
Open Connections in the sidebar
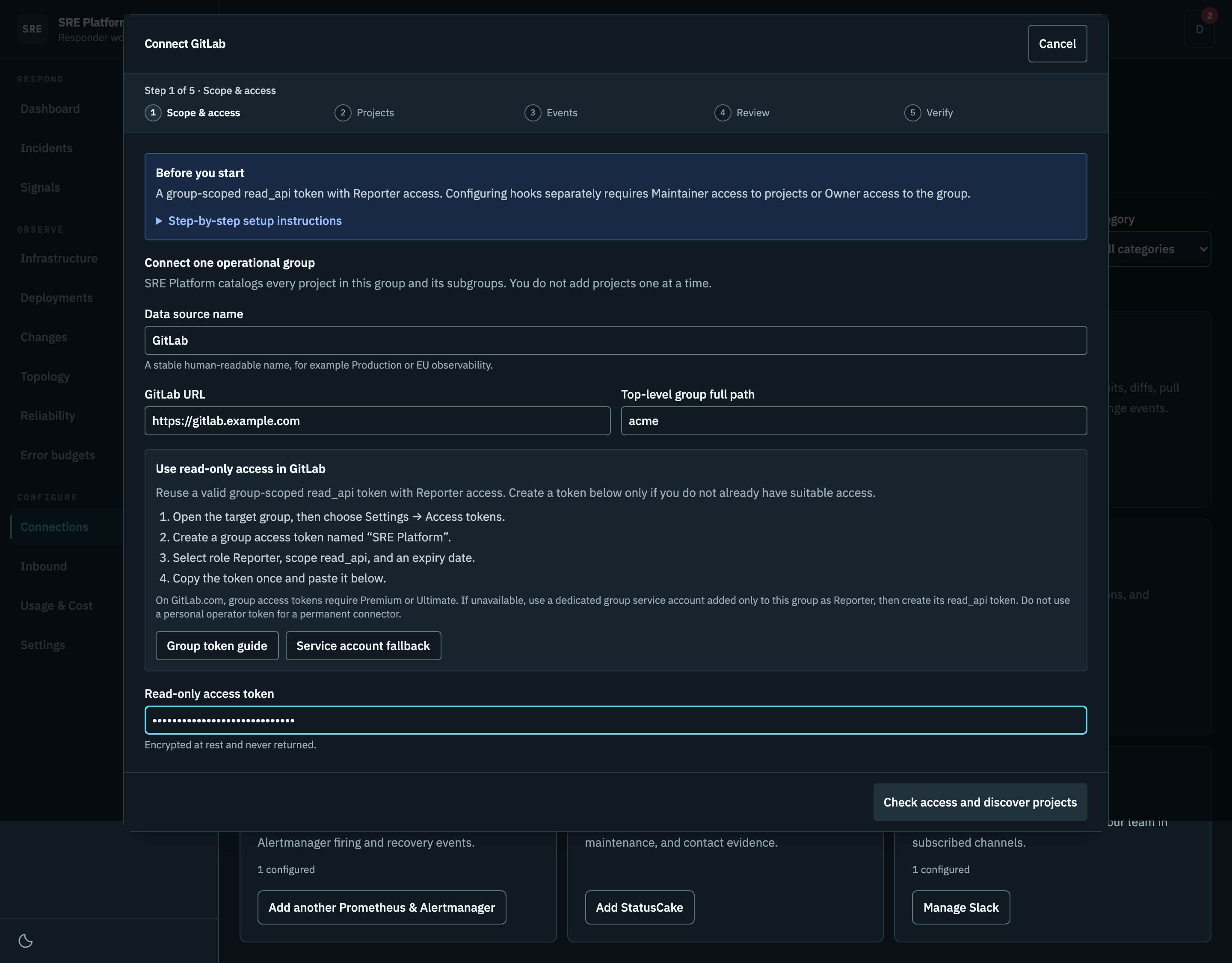[54, 527]
